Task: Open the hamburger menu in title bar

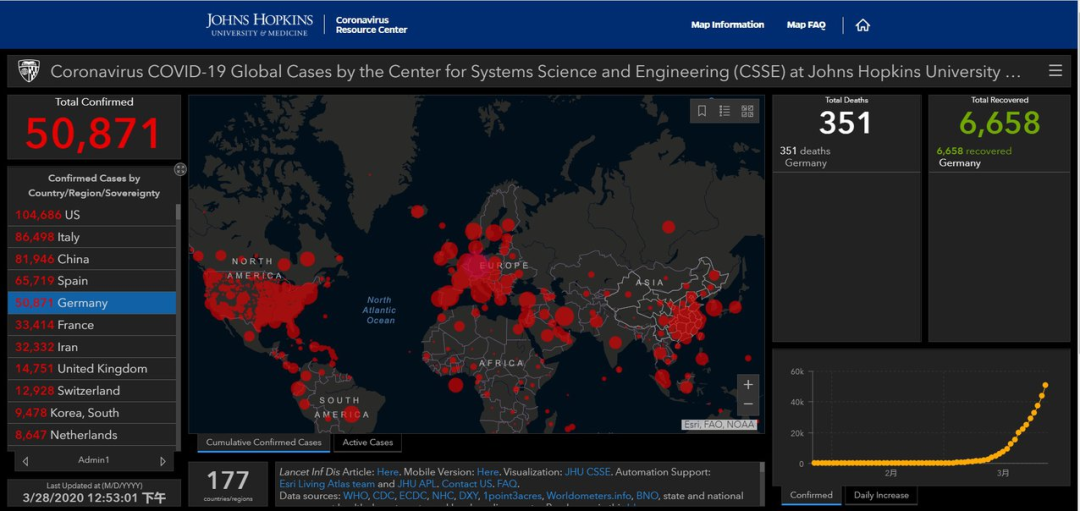Action: coord(1055,71)
